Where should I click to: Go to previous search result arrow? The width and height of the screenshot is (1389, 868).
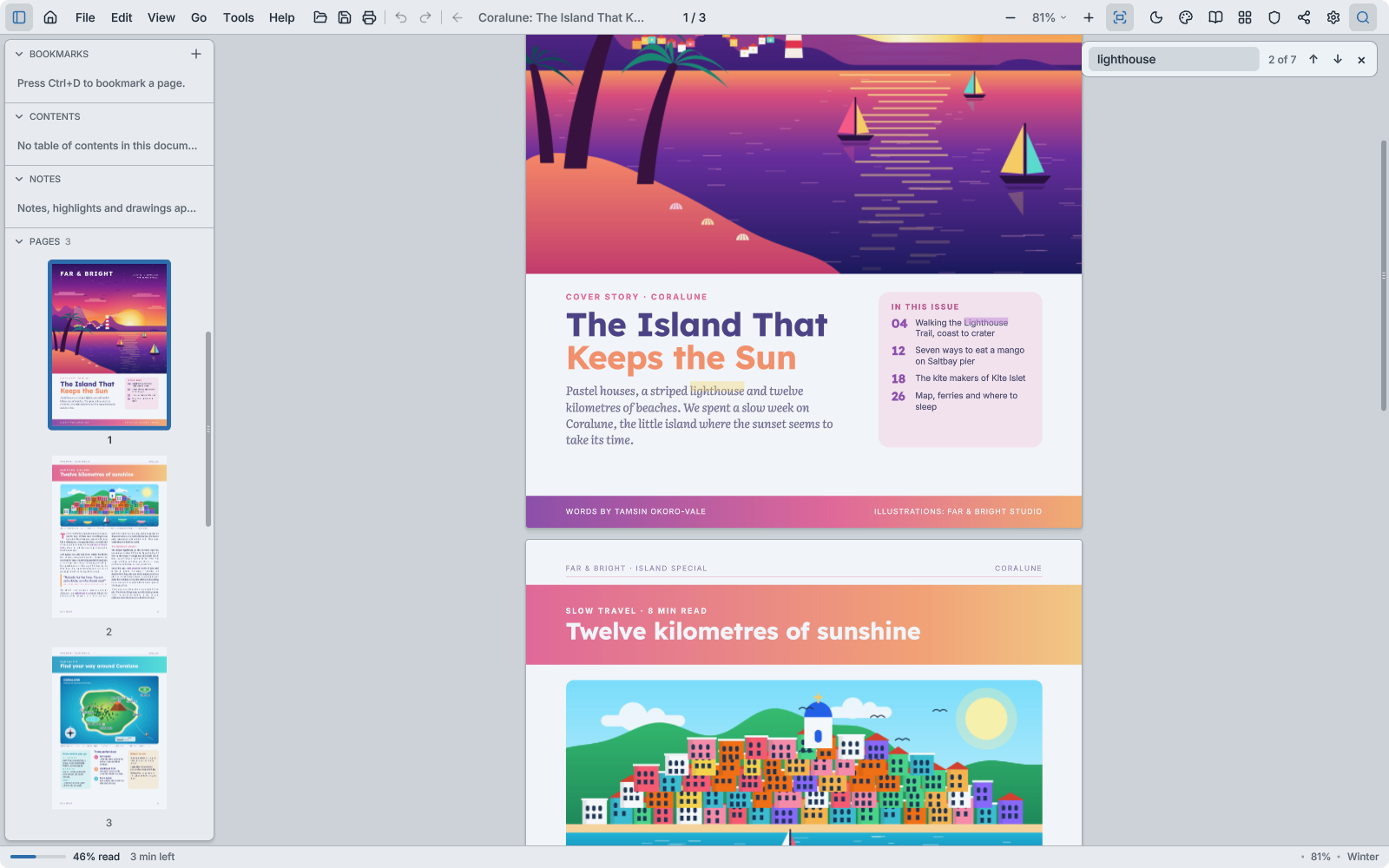[1313, 59]
